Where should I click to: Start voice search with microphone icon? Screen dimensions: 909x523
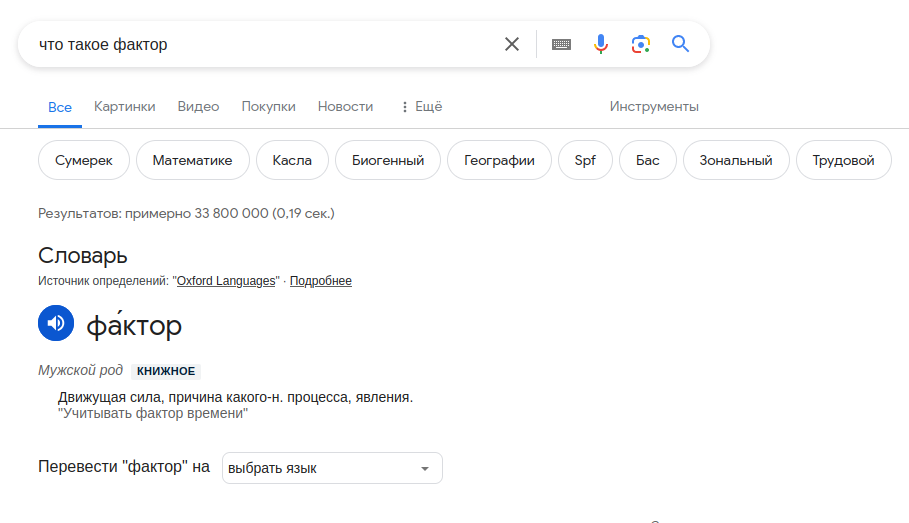pos(601,44)
